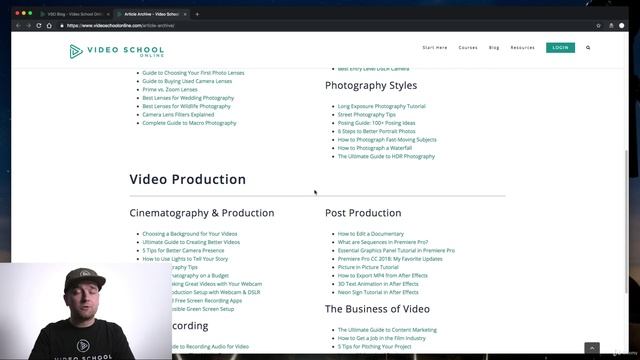Open How to Photograph Fast-Moving Subjects

387,140
